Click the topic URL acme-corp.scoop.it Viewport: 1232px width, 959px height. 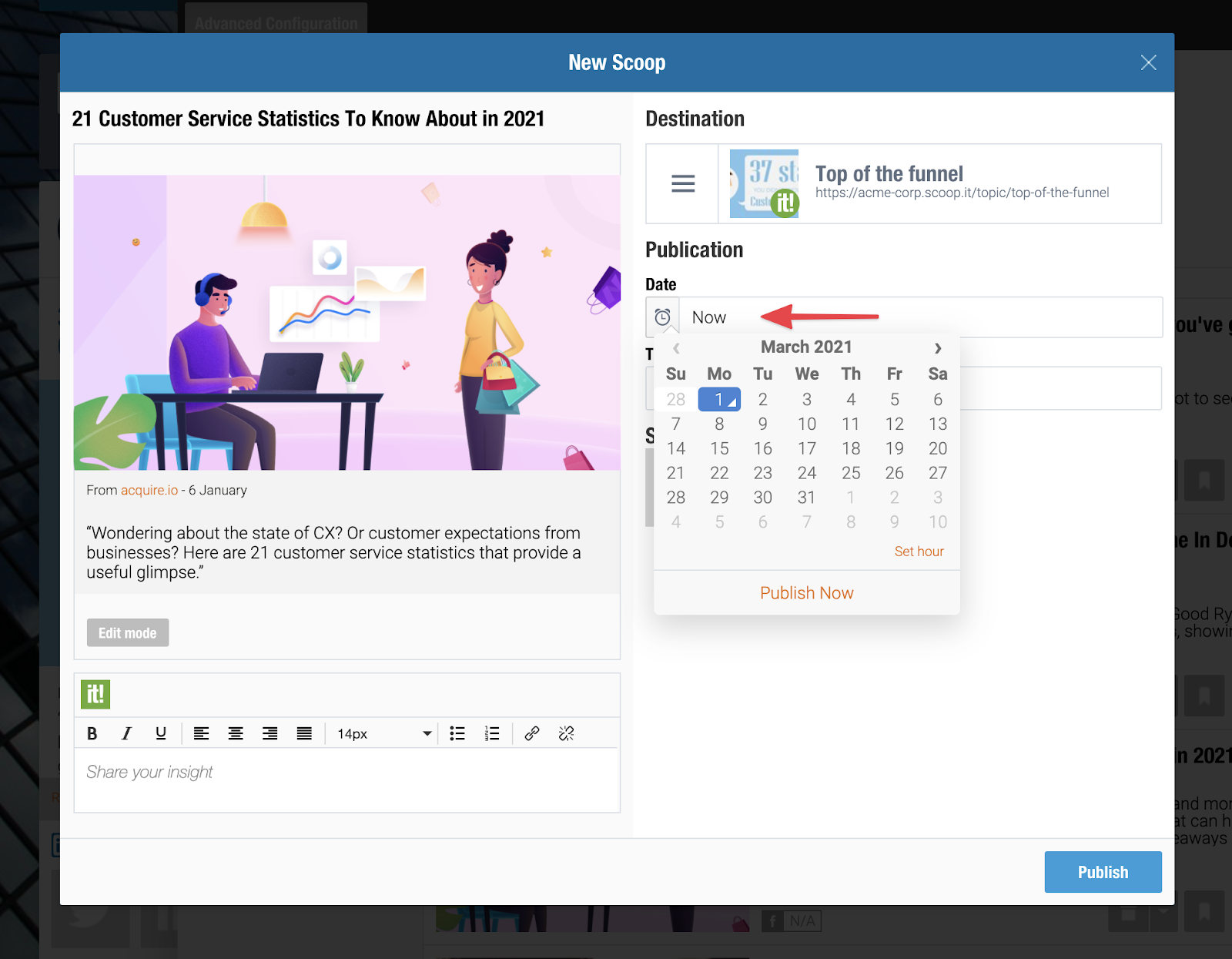962,193
